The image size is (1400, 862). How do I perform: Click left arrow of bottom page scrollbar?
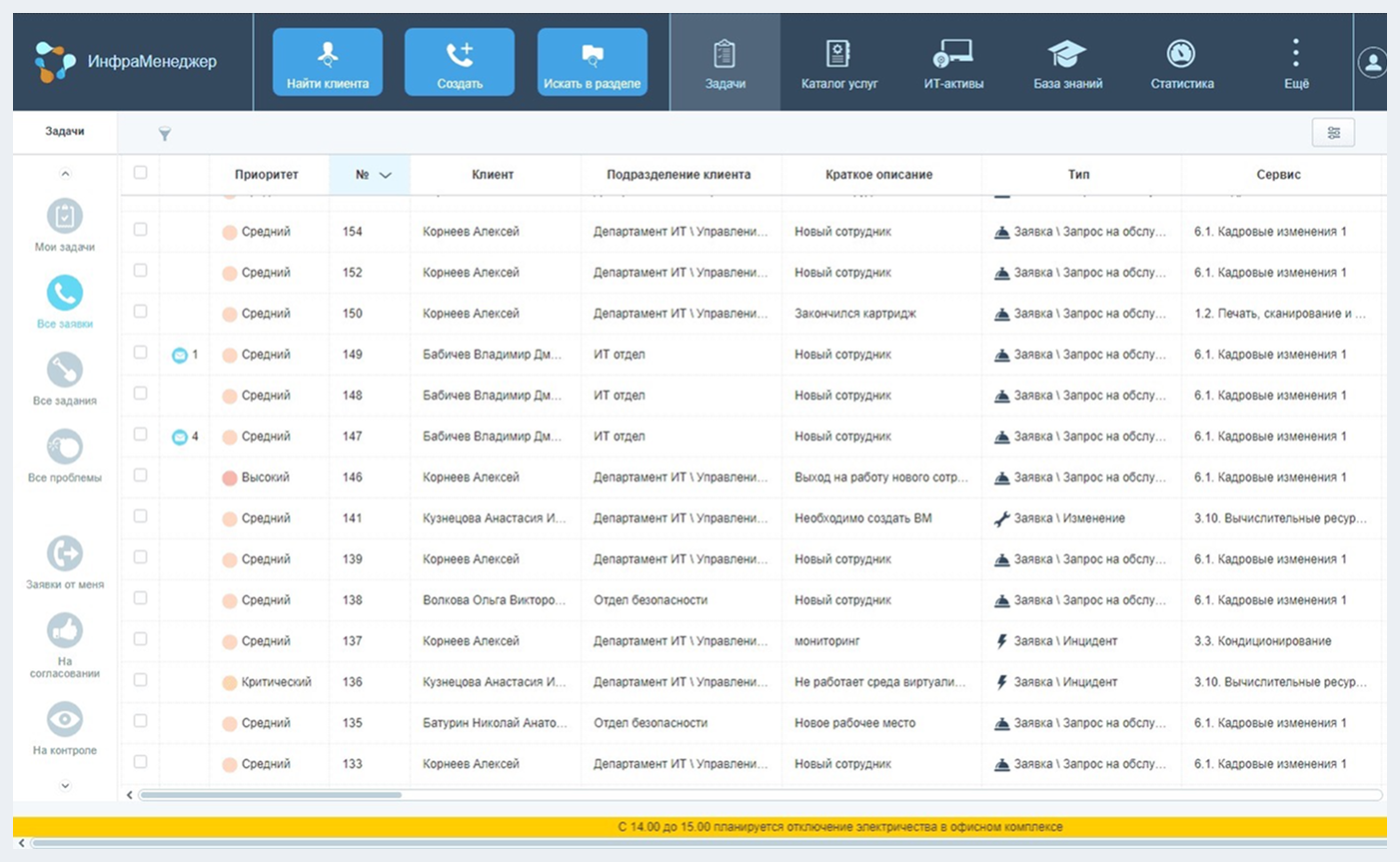[x=22, y=843]
